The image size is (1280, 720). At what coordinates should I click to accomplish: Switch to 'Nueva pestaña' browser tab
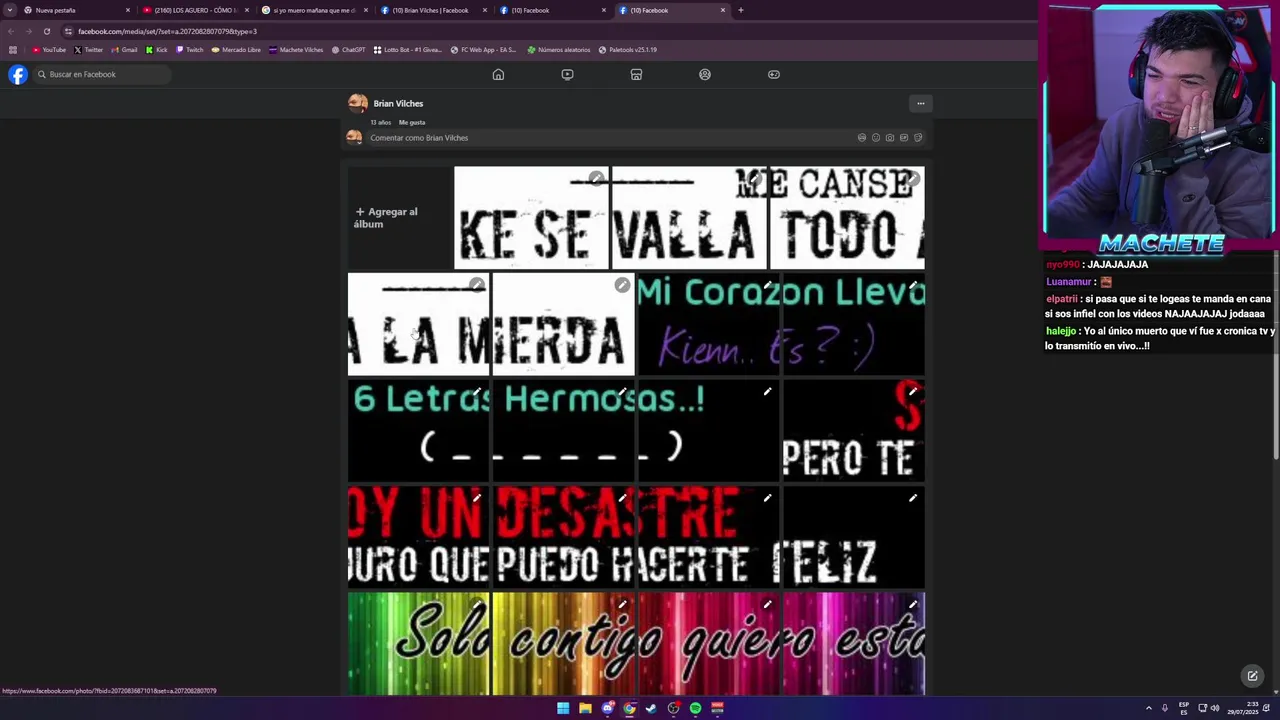(75, 10)
